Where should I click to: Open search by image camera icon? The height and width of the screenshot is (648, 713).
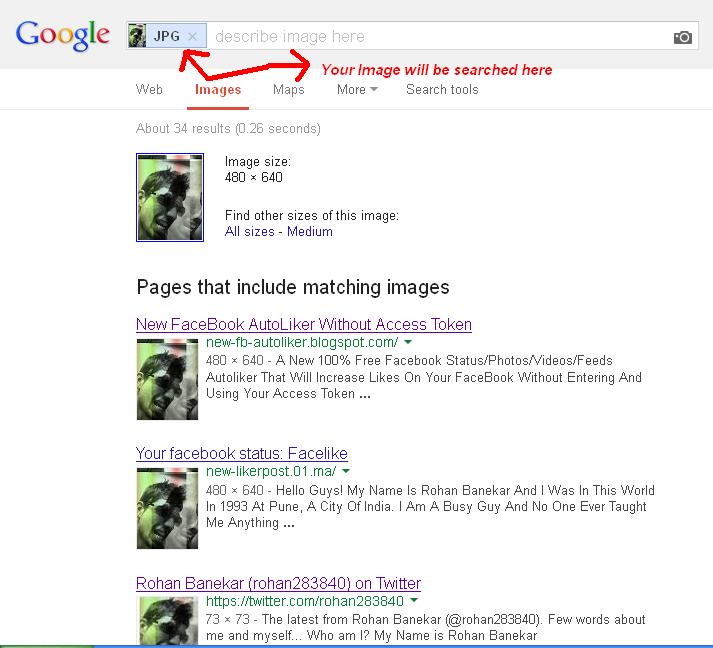coord(683,37)
